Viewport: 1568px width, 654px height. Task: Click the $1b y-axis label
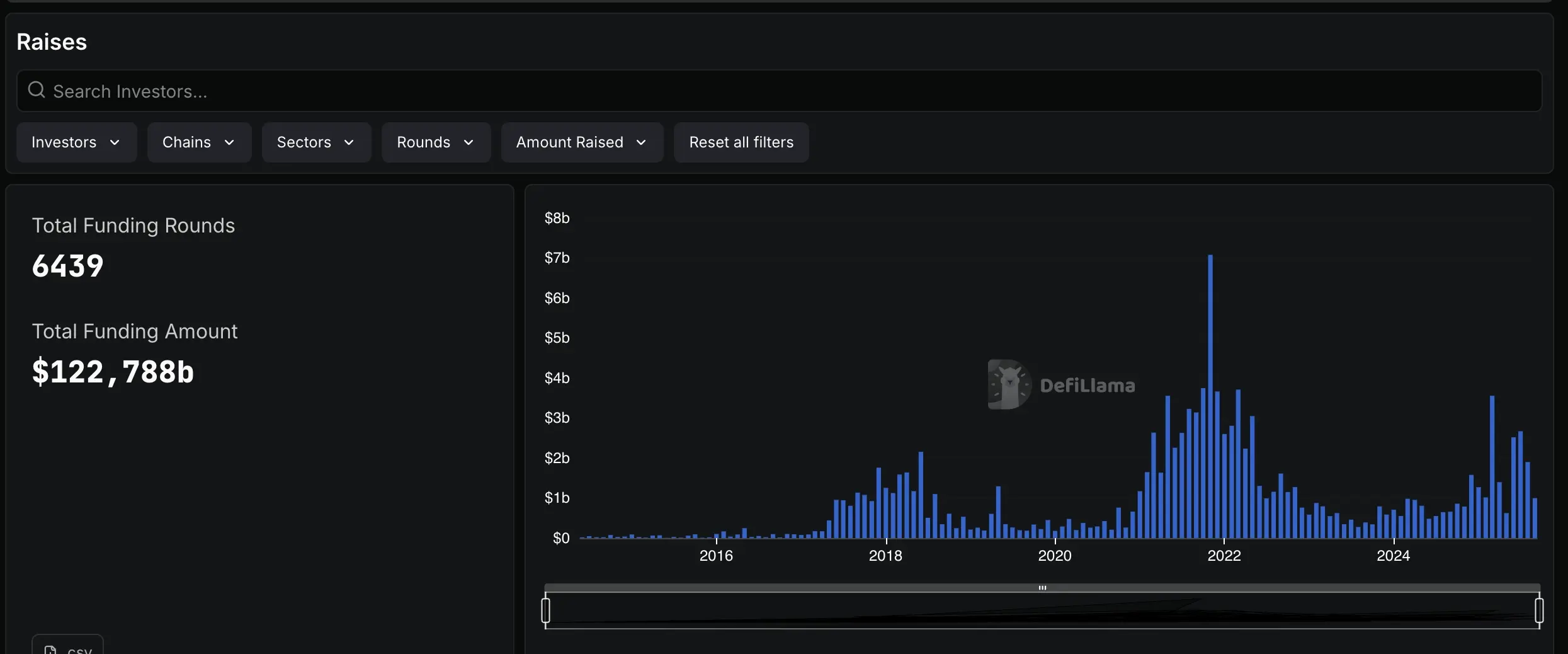click(x=557, y=498)
